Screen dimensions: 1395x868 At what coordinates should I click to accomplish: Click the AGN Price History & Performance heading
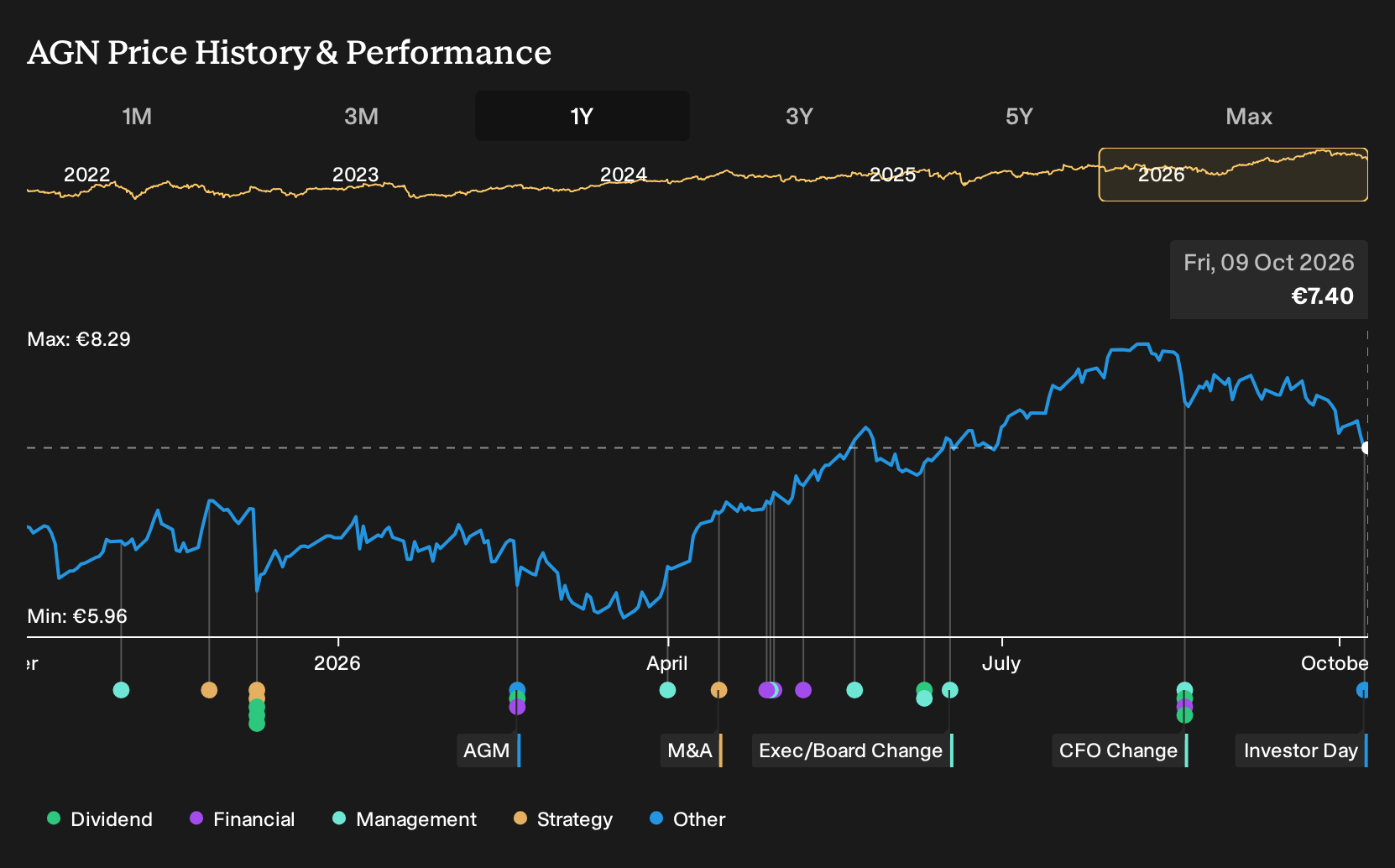coord(290,52)
